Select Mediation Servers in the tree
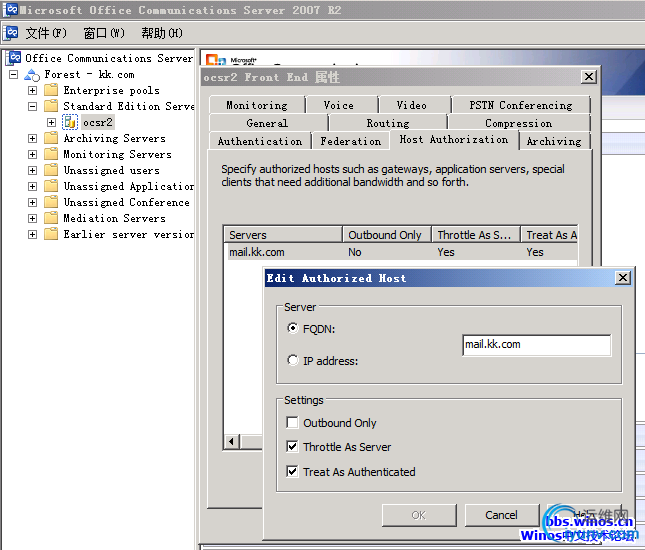 (114, 218)
